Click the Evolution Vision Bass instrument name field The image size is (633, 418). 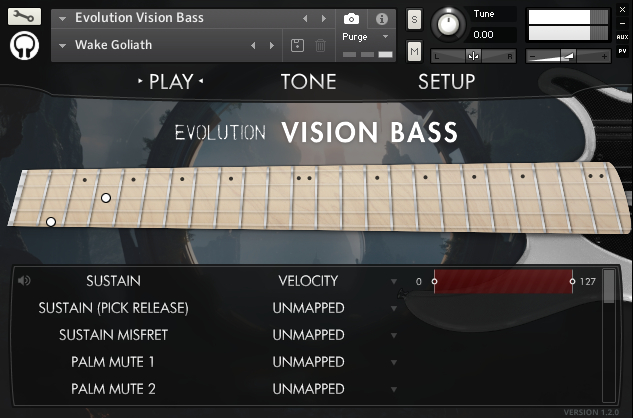(x=139, y=18)
